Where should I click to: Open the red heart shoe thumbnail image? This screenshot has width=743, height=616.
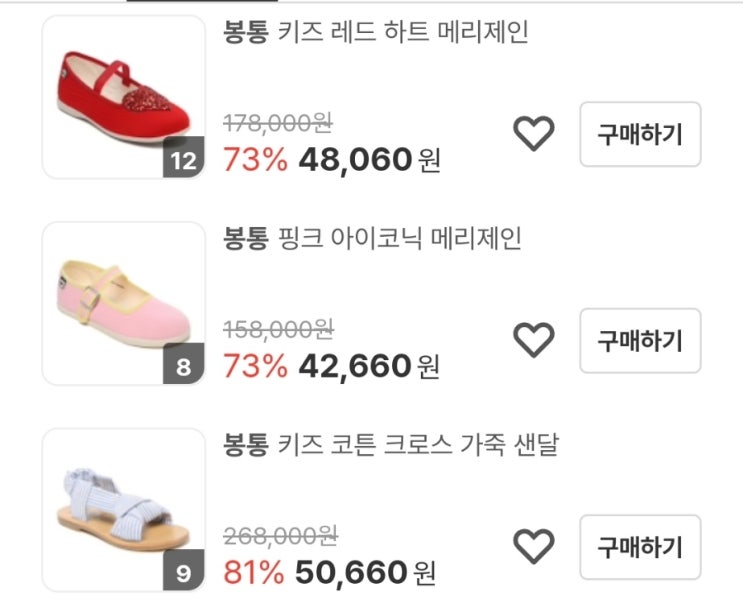pos(123,95)
